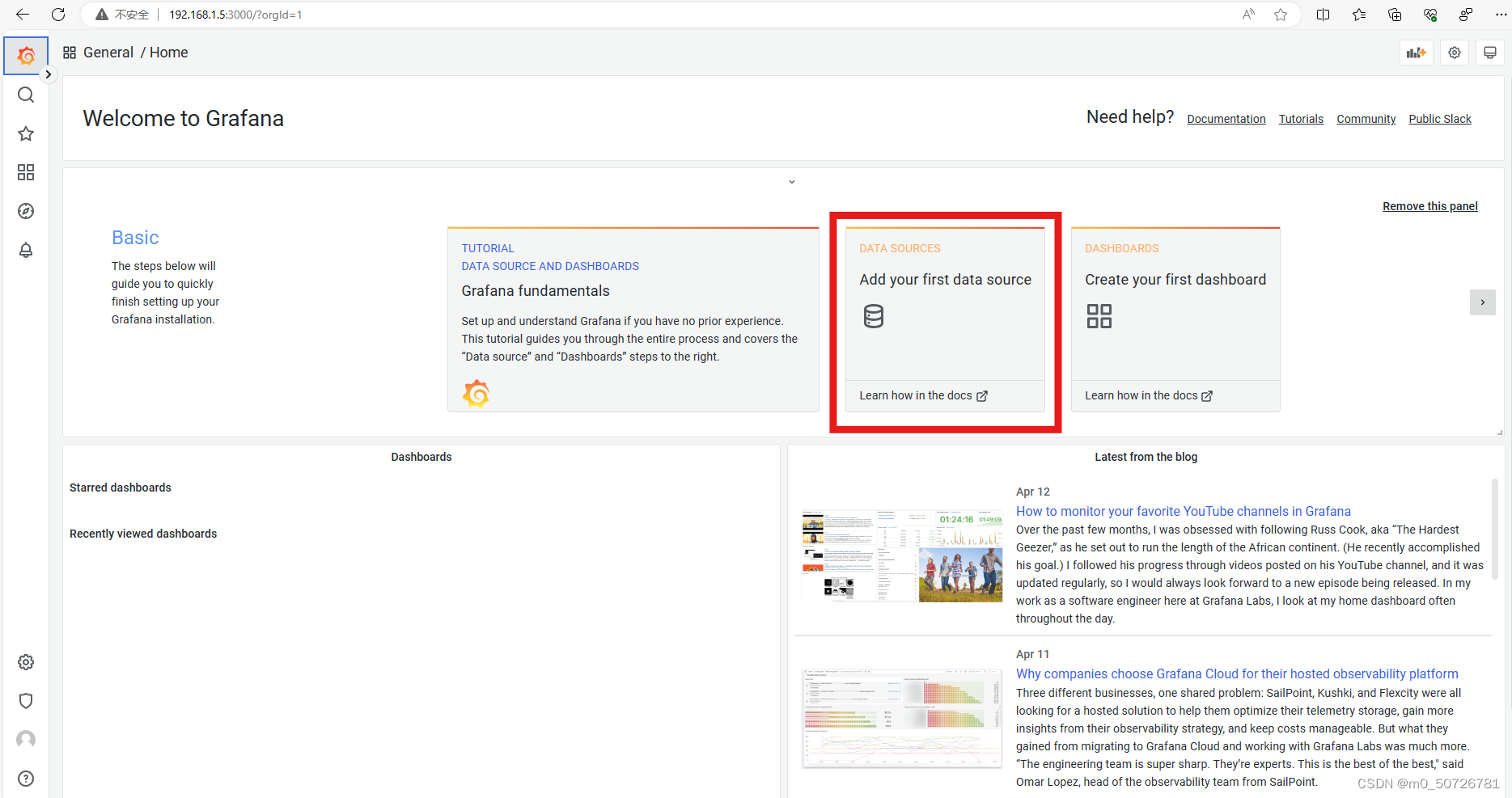This screenshot has width=1512, height=798.
Task: Click the address bar URL
Action: (235, 15)
